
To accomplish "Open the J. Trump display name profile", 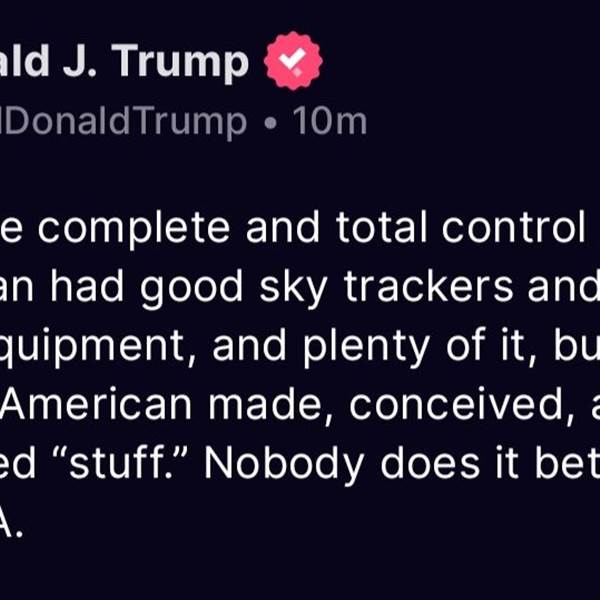I will point(124,61).
